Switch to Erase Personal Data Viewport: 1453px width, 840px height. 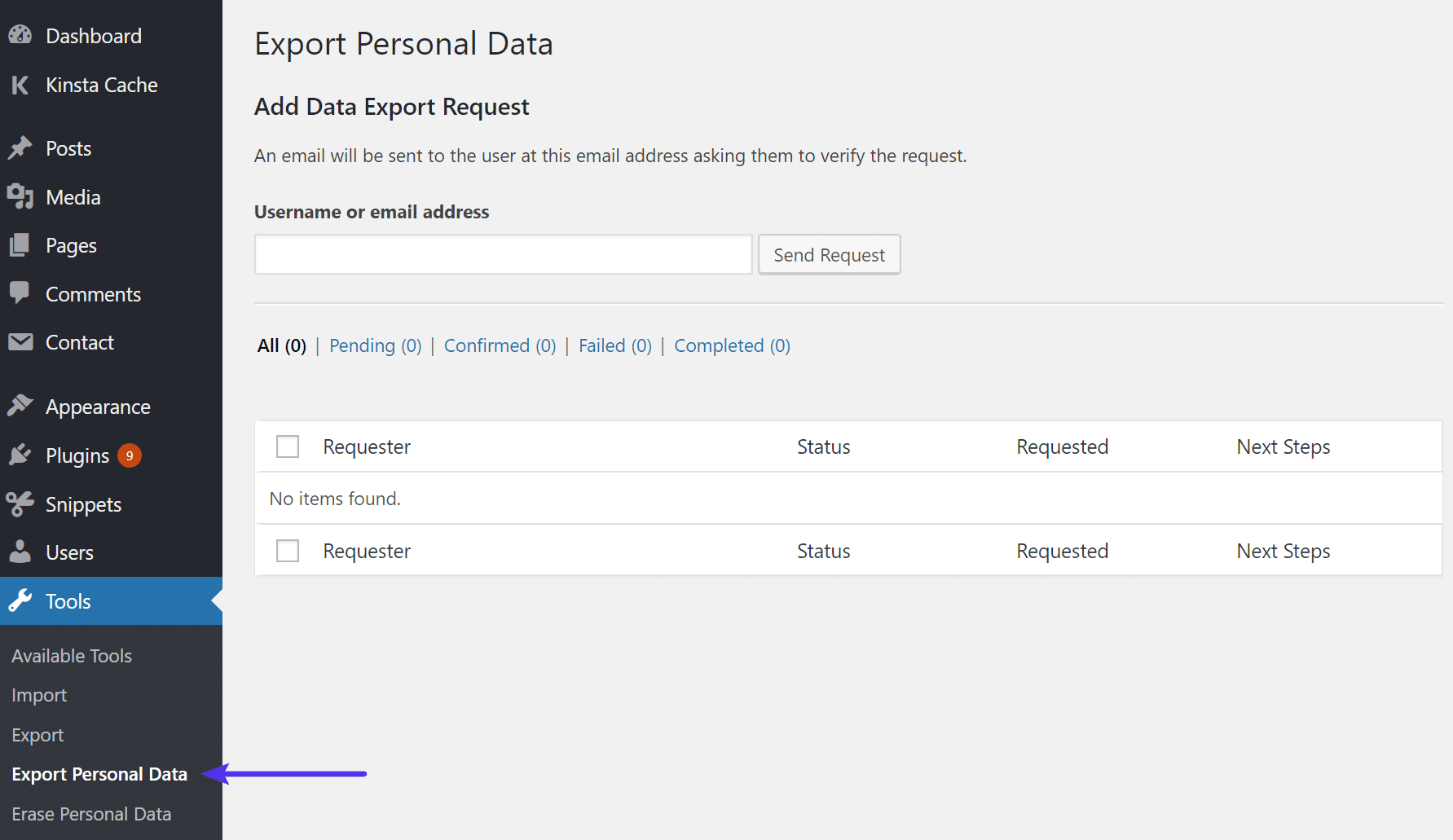pyautogui.click(x=91, y=812)
